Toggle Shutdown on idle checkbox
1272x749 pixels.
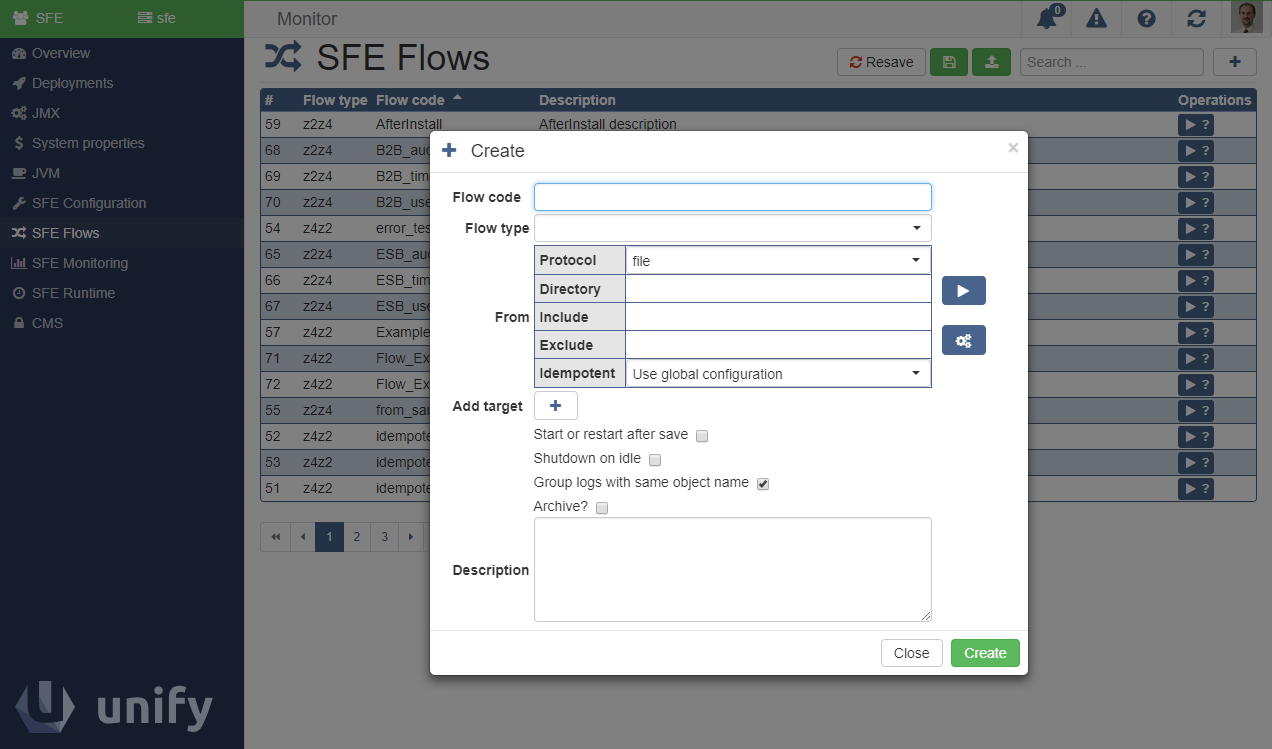tap(655, 460)
